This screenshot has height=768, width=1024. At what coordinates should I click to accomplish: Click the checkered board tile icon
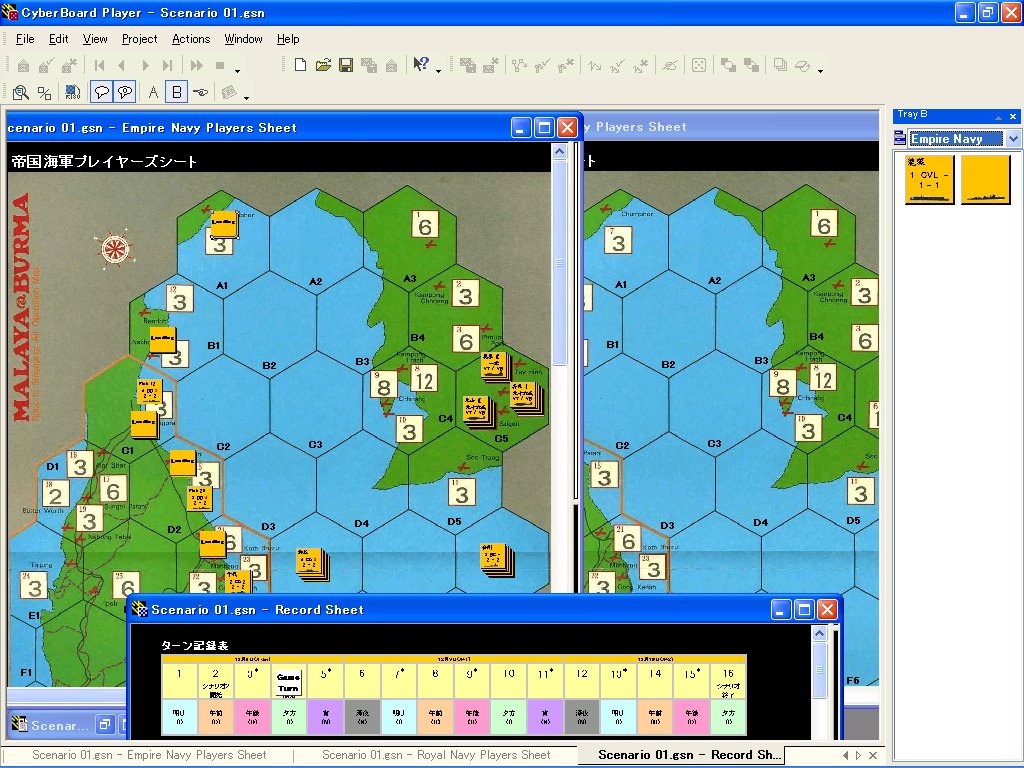coord(72,93)
